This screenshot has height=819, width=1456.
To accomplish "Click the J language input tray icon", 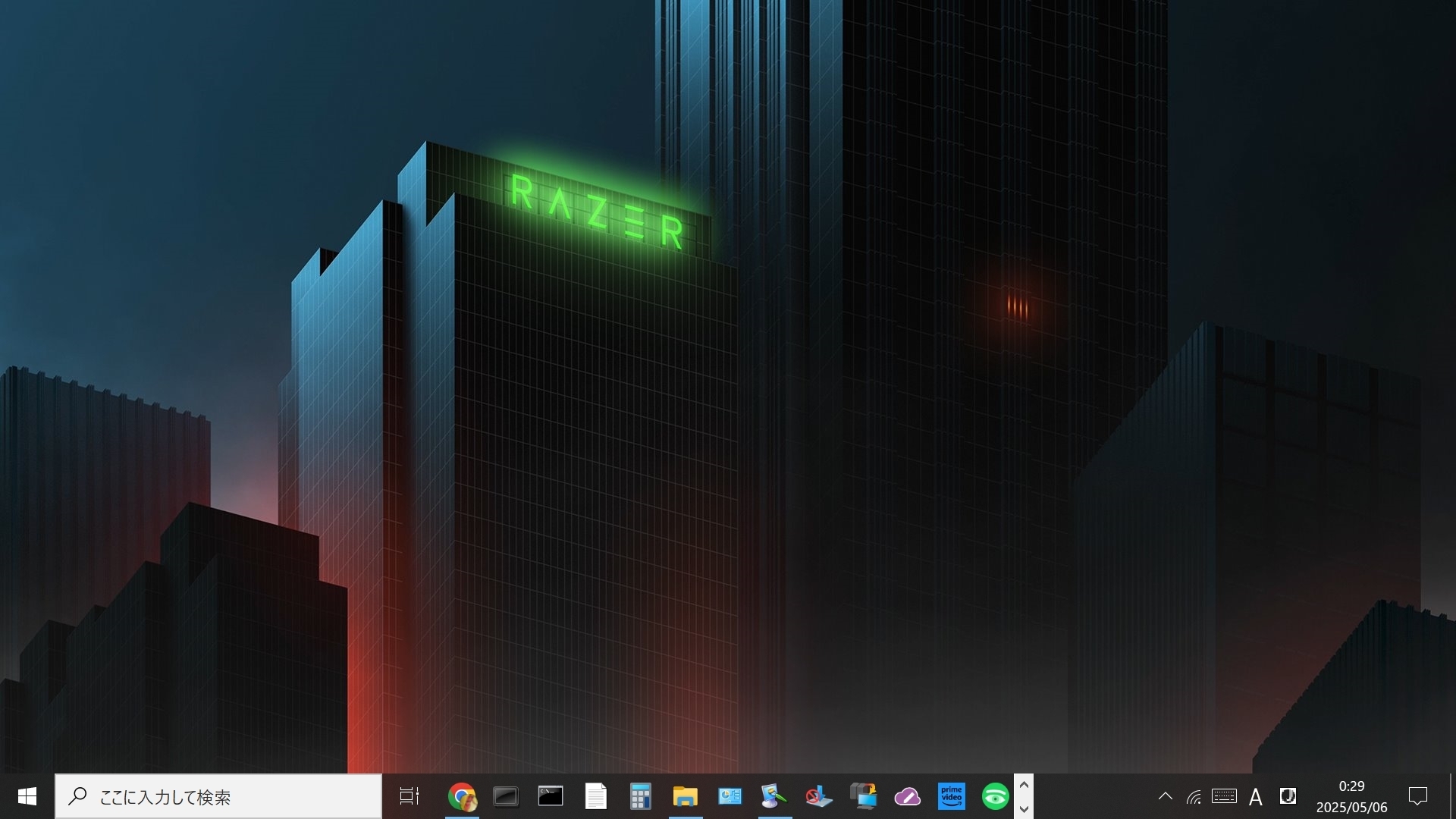I will coord(1288,796).
